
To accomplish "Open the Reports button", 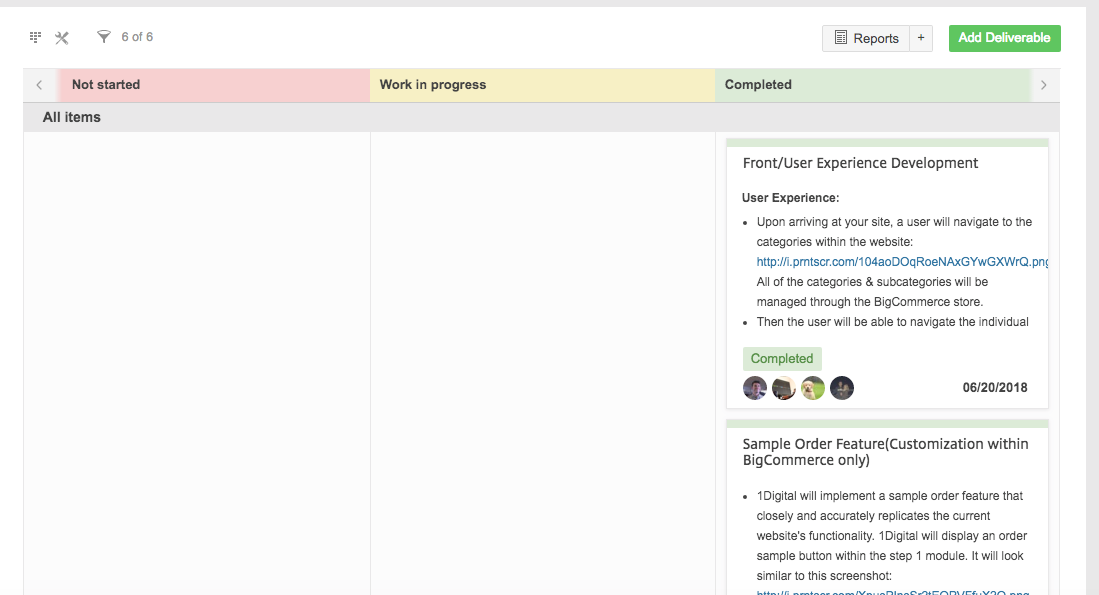I will tap(866, 38).
